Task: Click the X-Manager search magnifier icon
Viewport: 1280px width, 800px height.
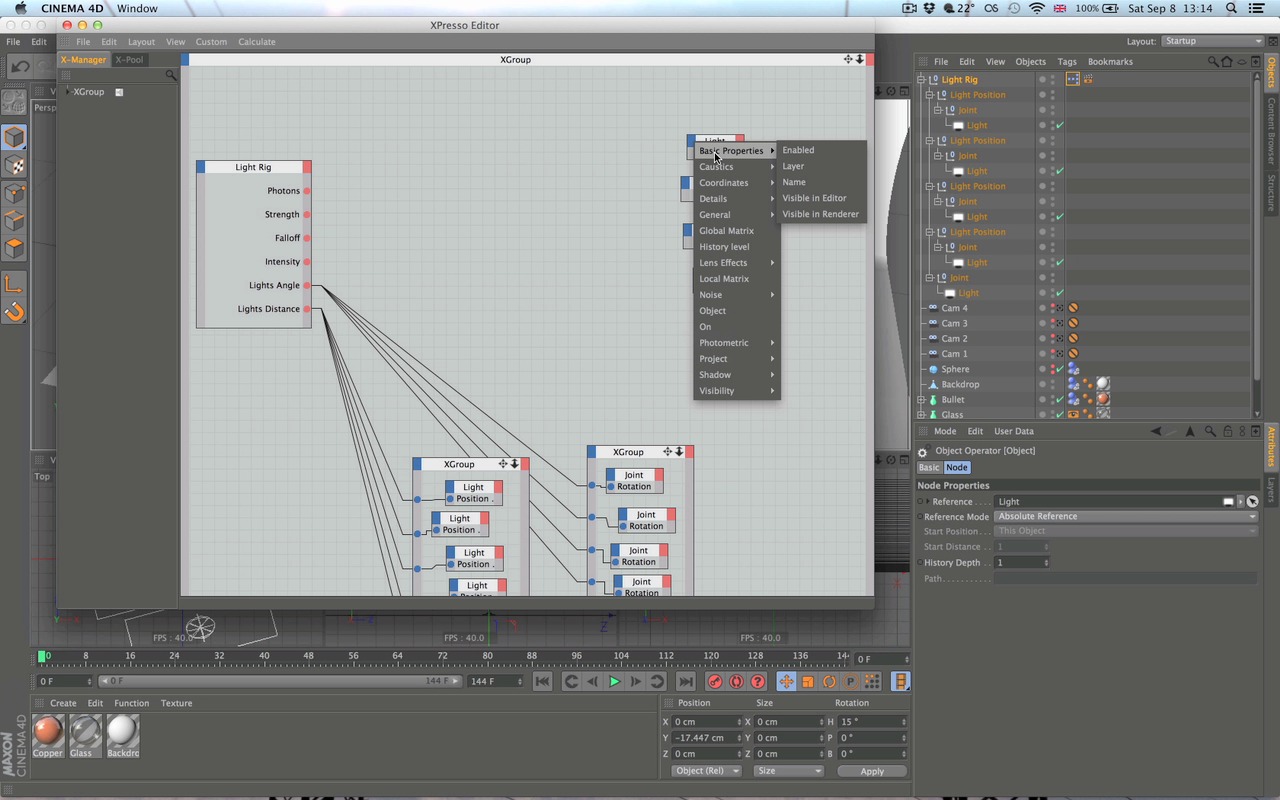Action: tap(171, 75)
